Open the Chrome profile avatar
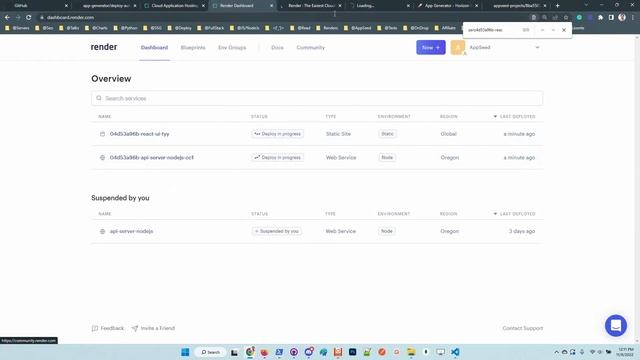Screen dimensions: 640x360 pos(622,17)
